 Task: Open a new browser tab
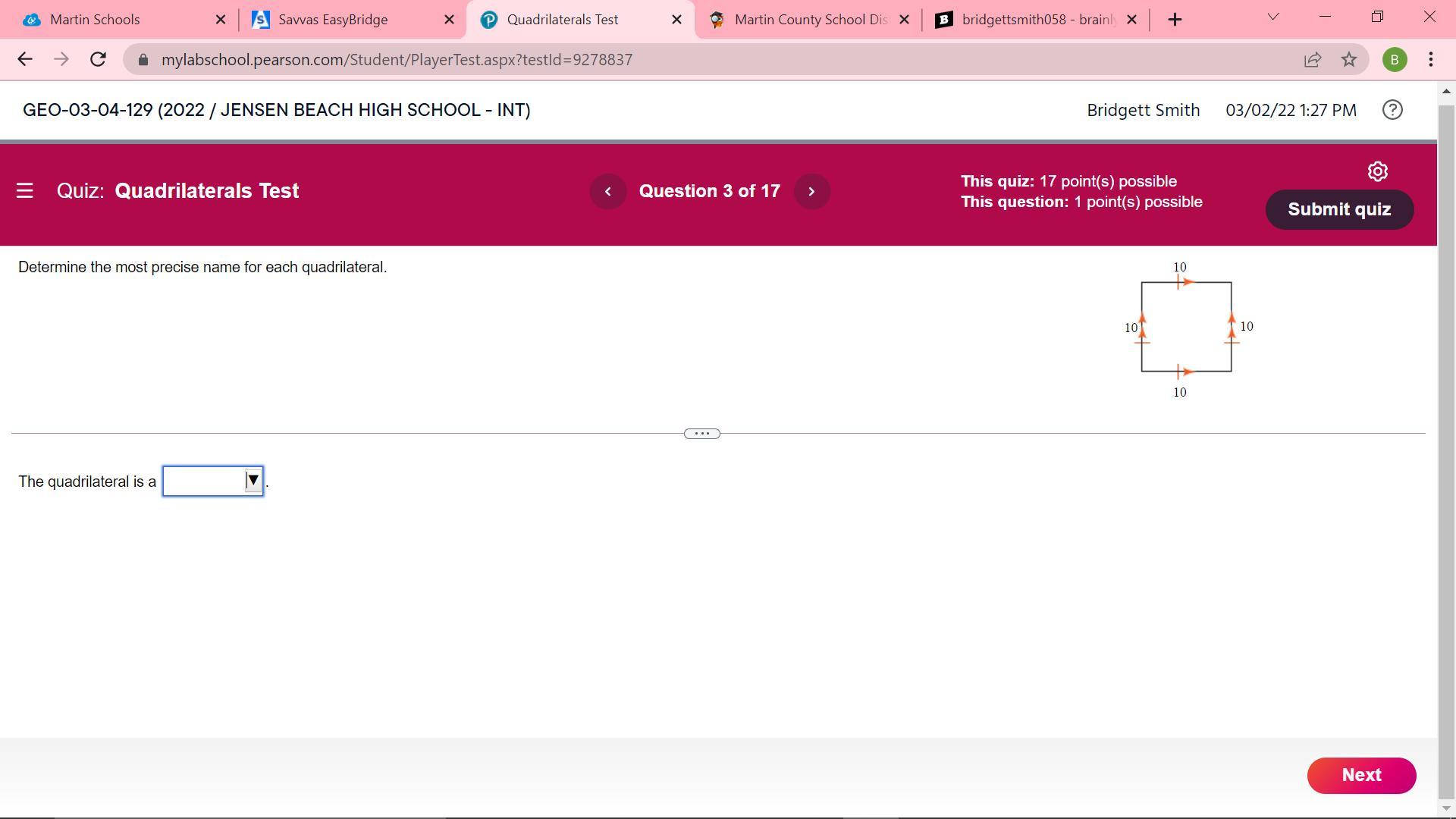1175,20
